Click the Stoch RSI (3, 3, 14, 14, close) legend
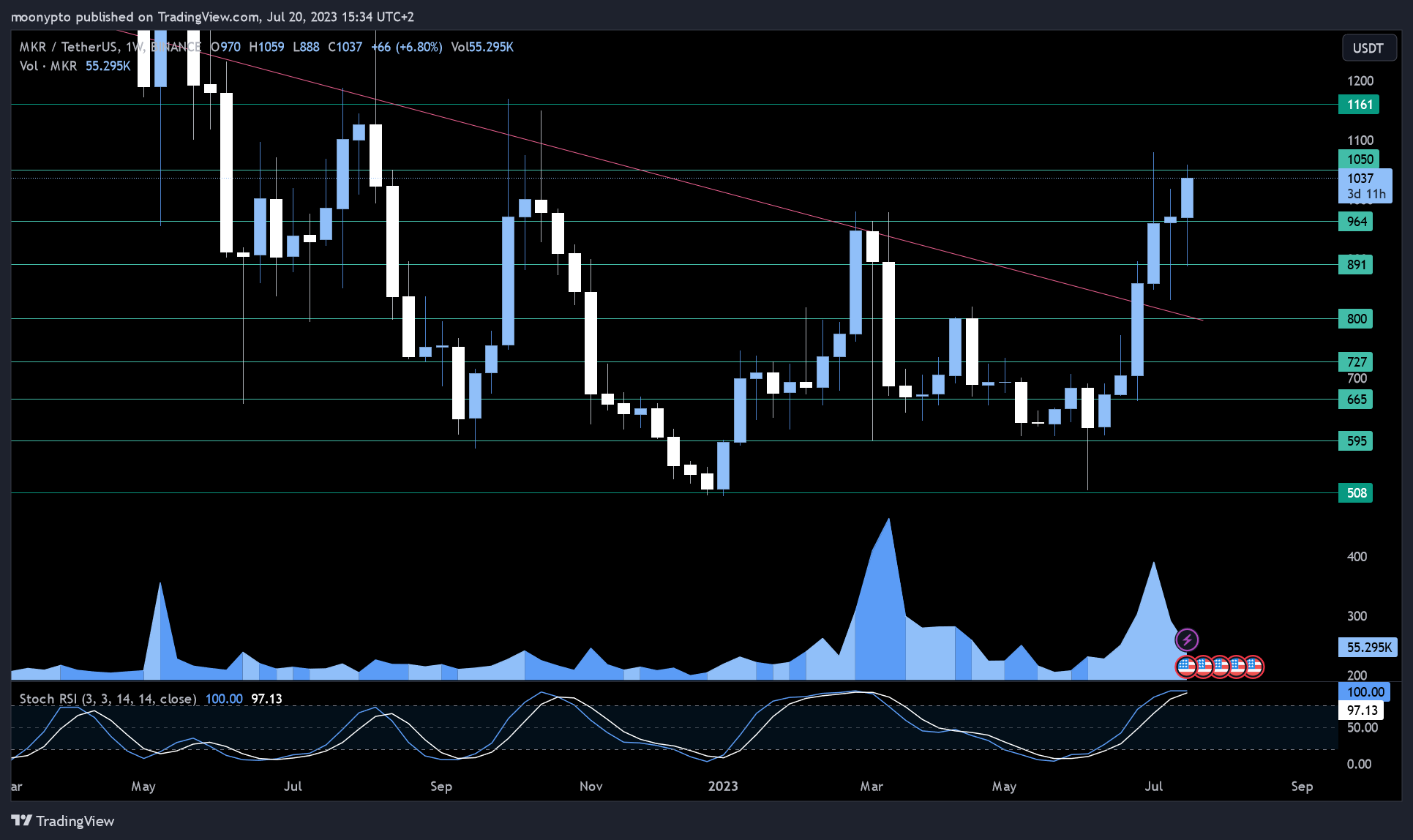Viewport: 1413px width, 840px height. [108, 699]
